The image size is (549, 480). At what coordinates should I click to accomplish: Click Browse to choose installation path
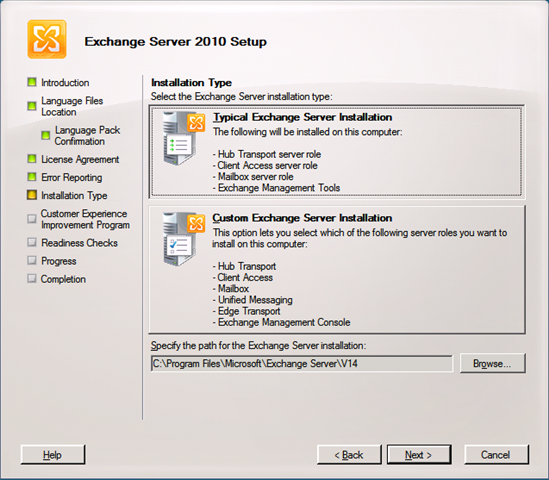492,363
